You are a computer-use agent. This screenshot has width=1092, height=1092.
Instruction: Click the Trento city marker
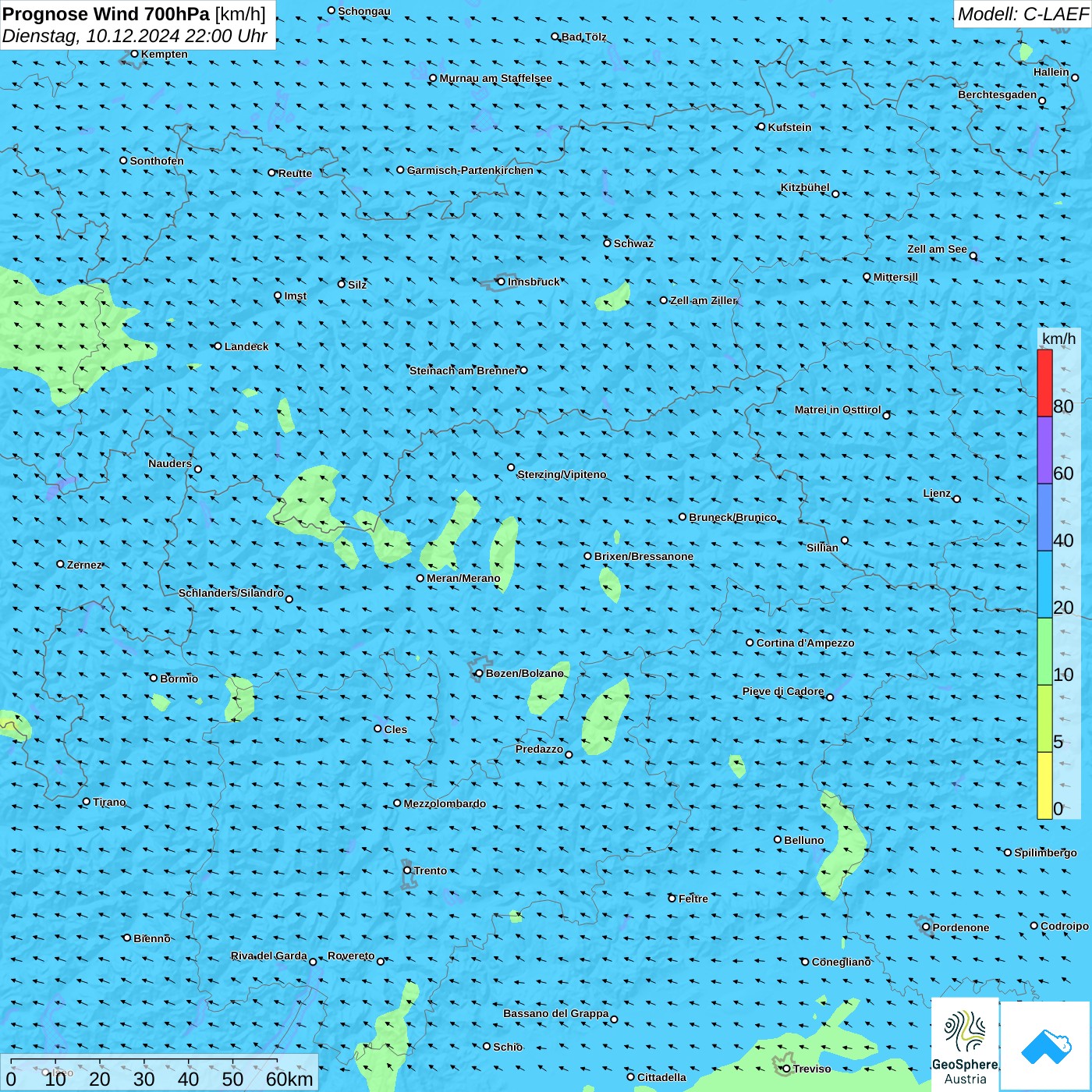pyautogui.click(x=407, y=870)
